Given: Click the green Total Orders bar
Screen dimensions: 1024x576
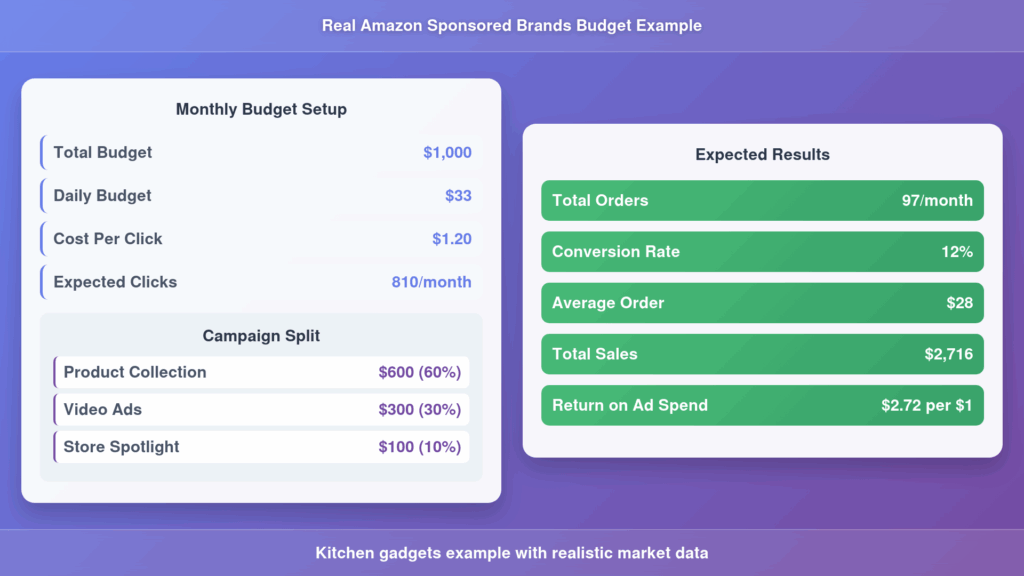Looking at the screenshot, I should pos(762,200).
